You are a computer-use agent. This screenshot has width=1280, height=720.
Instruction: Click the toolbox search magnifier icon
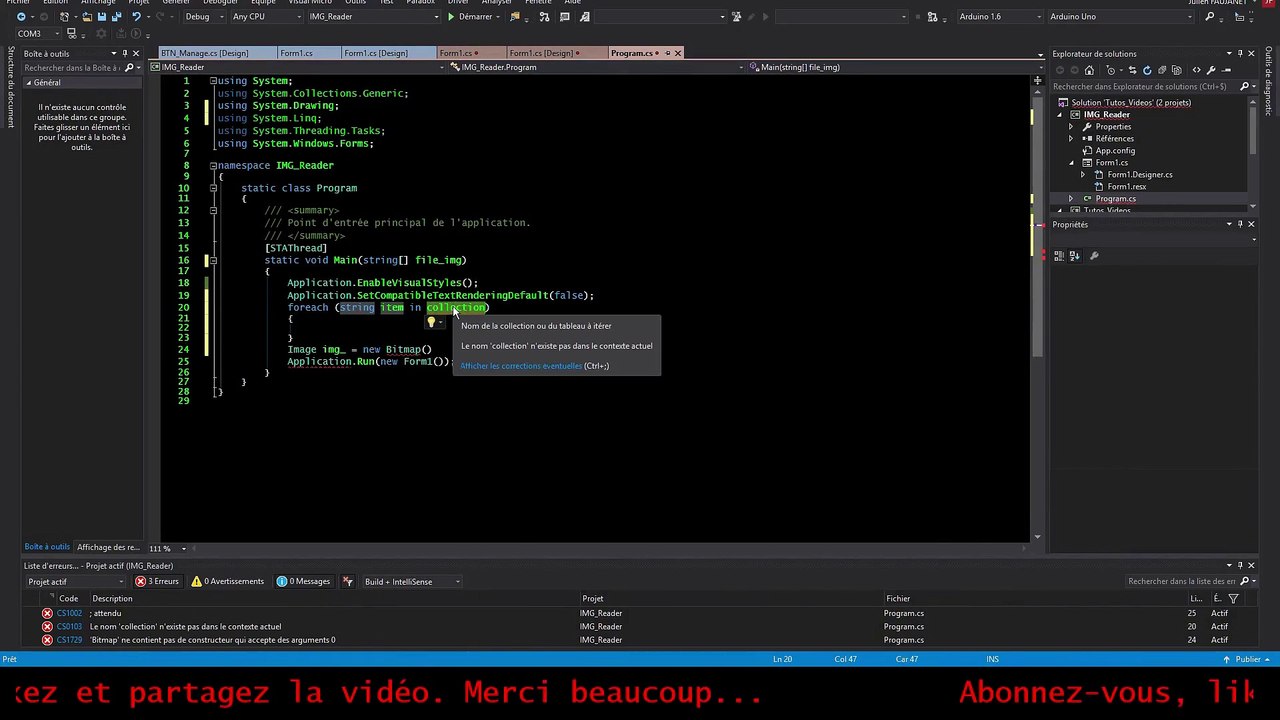click(130, 68)
